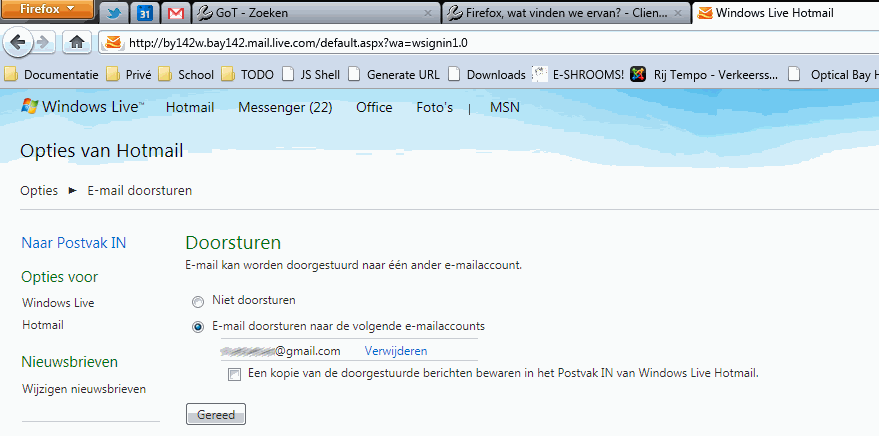Select the Niet doorsturen radio button
This screenshot has width=879, height=436.
pos(198,303)
